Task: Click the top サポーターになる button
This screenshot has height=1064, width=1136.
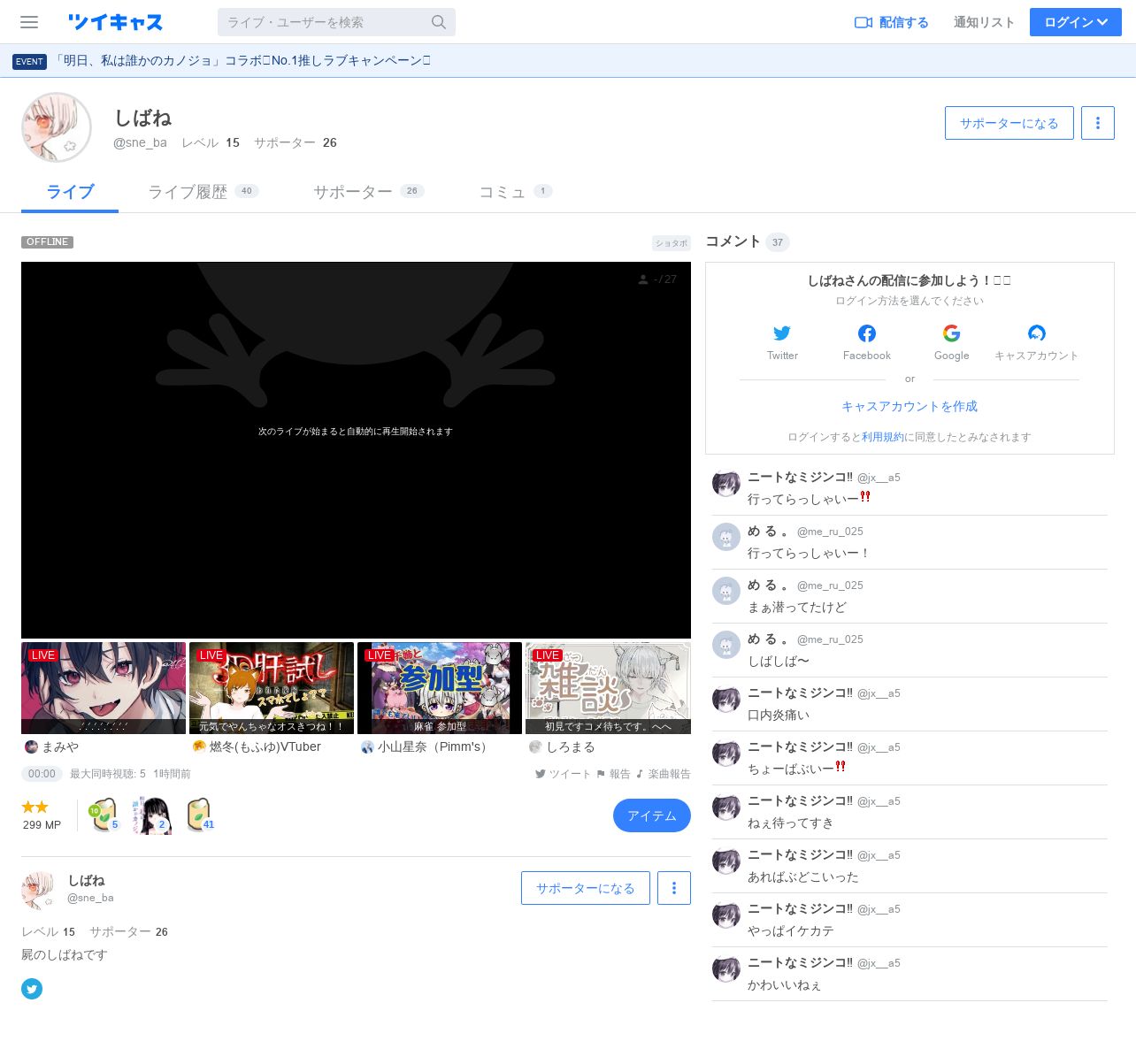Action: [x=1009, y=123]
